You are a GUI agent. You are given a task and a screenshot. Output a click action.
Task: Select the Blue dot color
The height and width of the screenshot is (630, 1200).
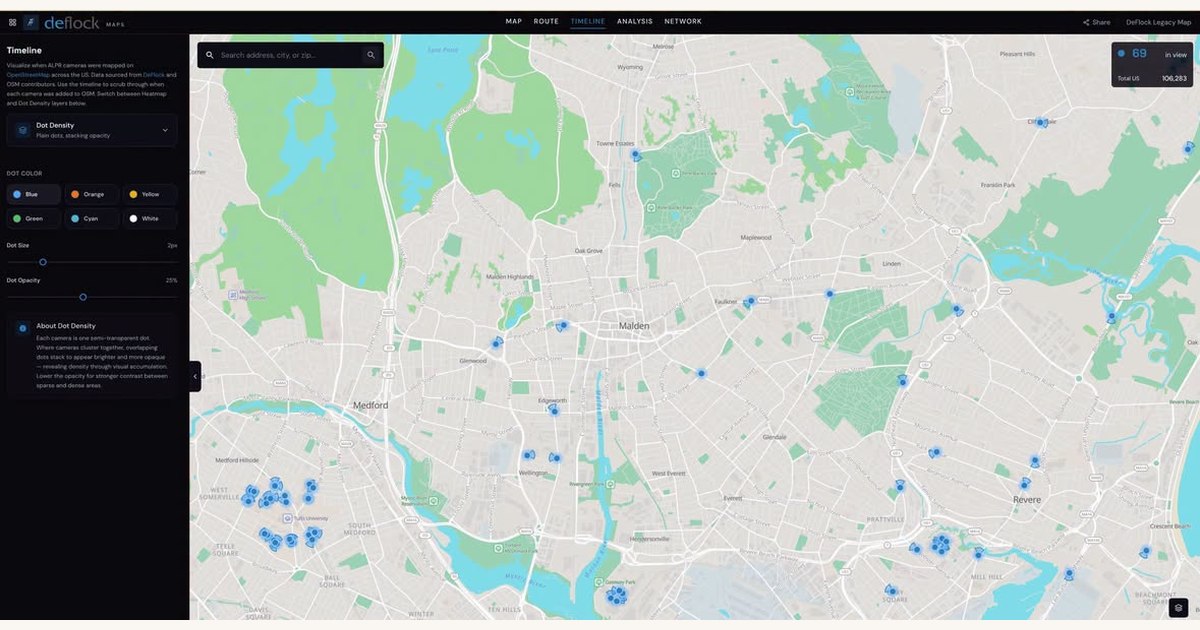coord(34,194)
